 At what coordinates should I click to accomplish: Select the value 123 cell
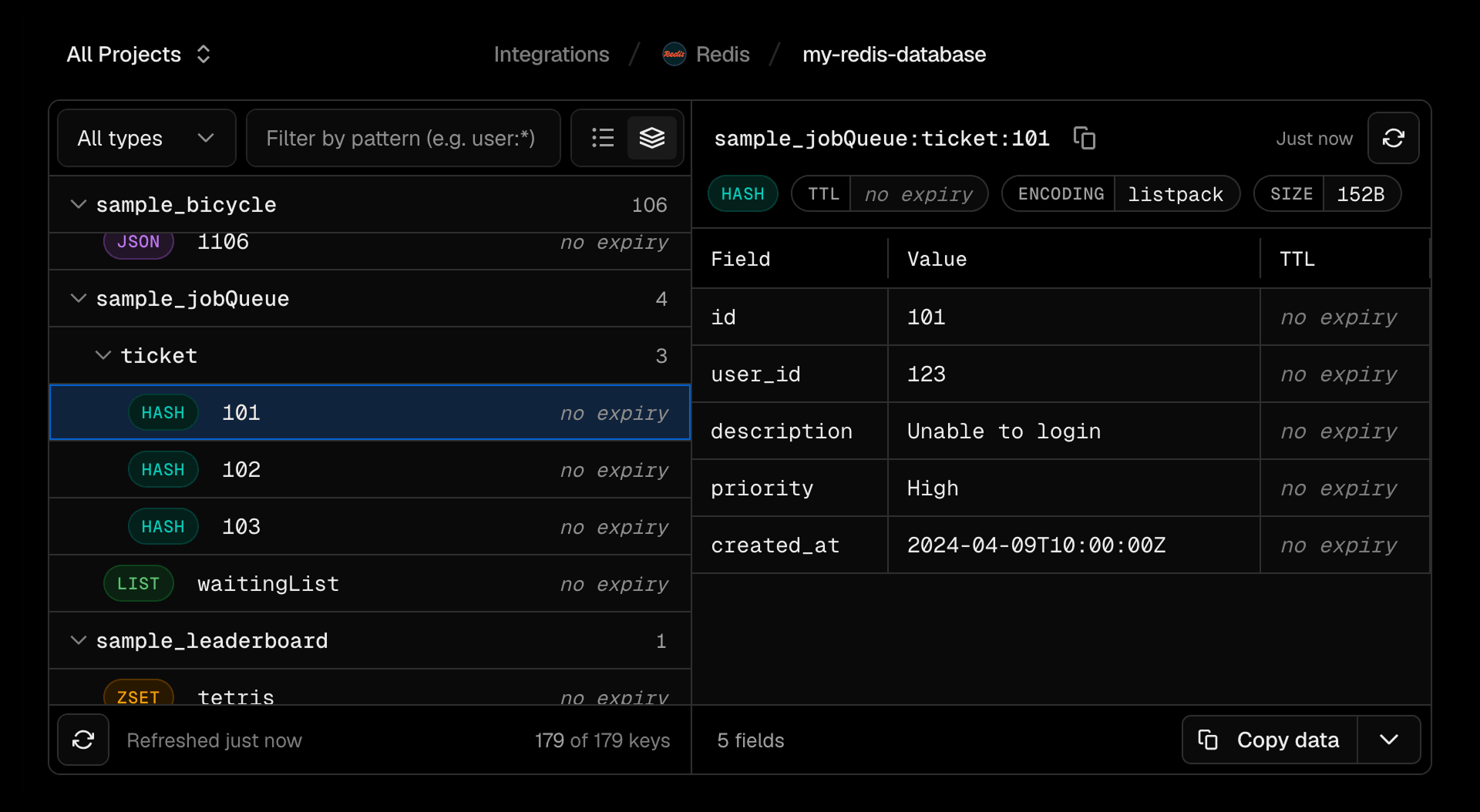pos(1074,374)
